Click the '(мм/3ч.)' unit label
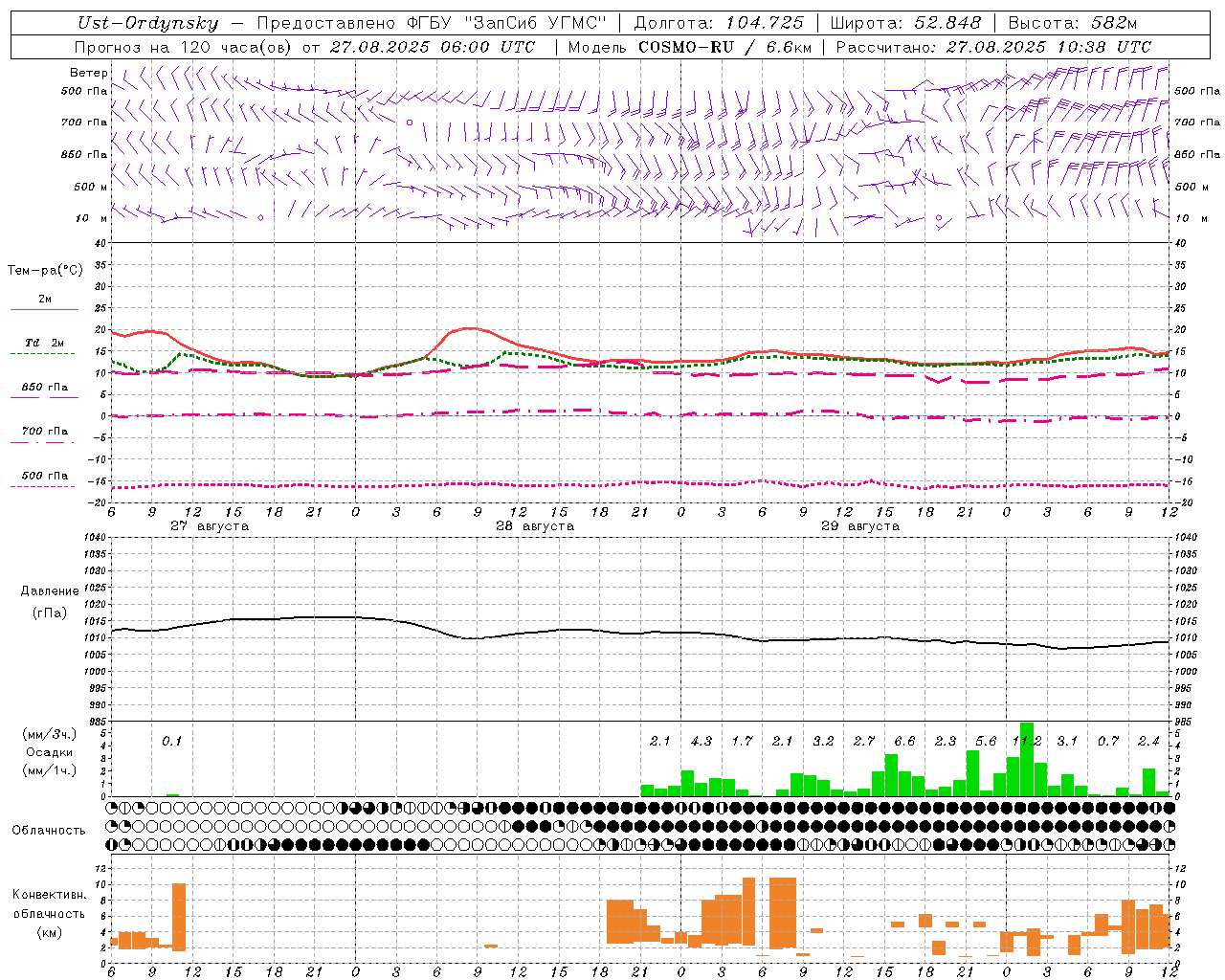This screenshot has height=980, width=1225. 50,735
